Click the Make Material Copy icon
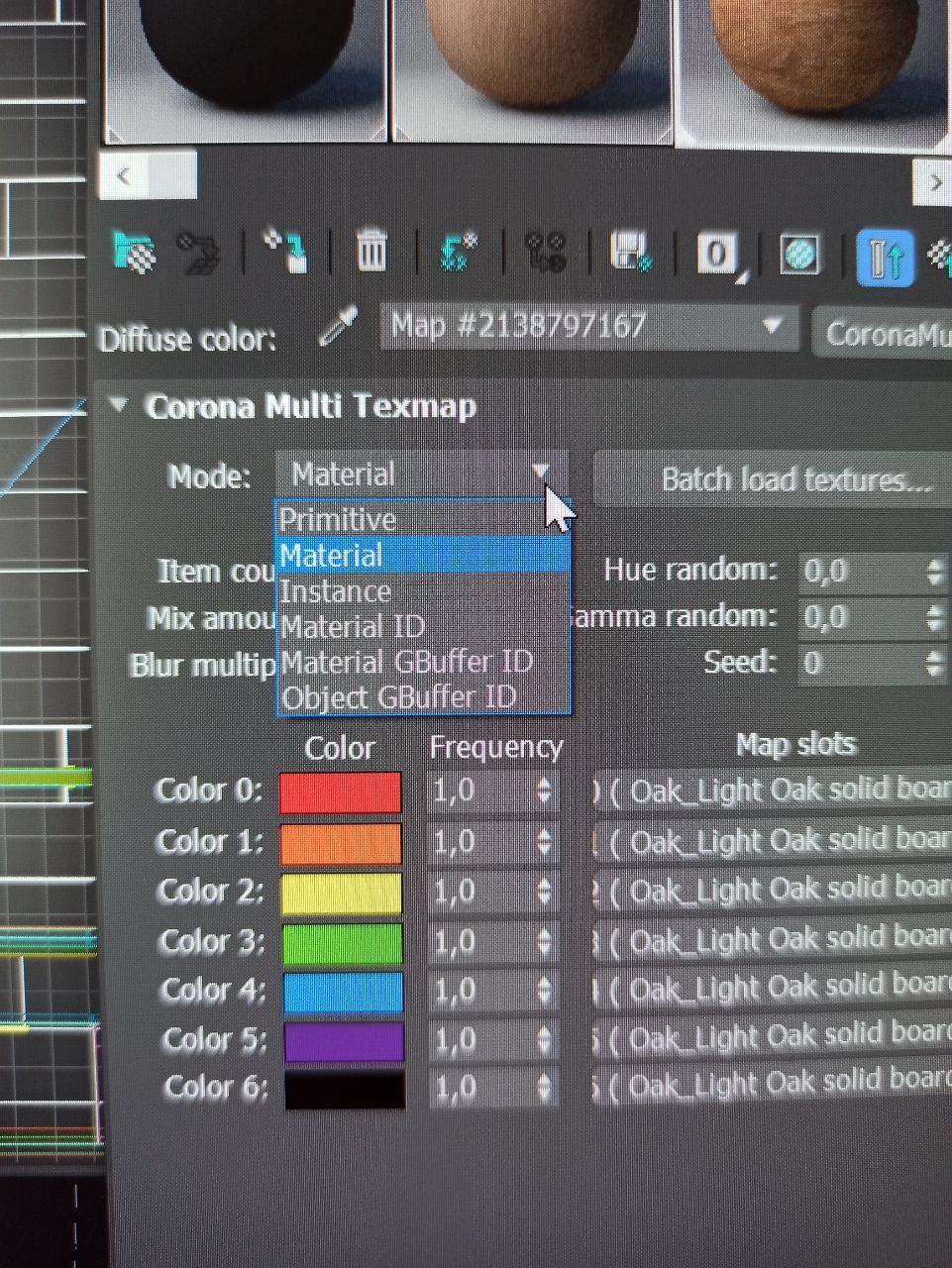Viewport: 952px width, 1268px height. tap(459, 252)
